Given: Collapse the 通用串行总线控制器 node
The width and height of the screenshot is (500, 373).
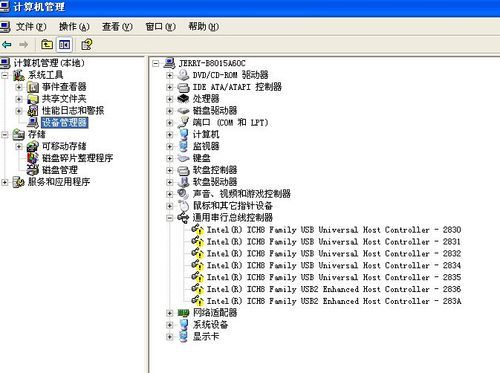Looking at the screenshot, I should [169, 218].
